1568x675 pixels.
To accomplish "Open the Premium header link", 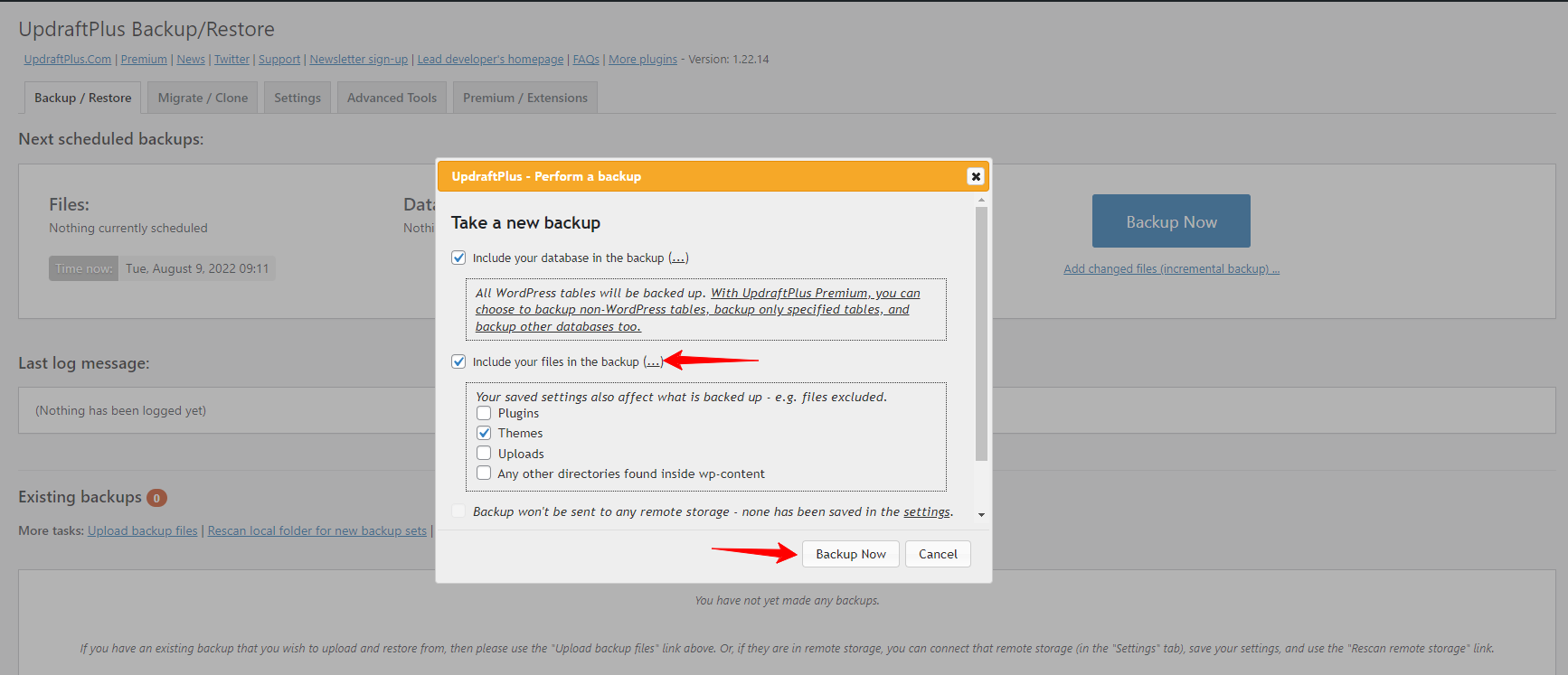I will (144, 60).
